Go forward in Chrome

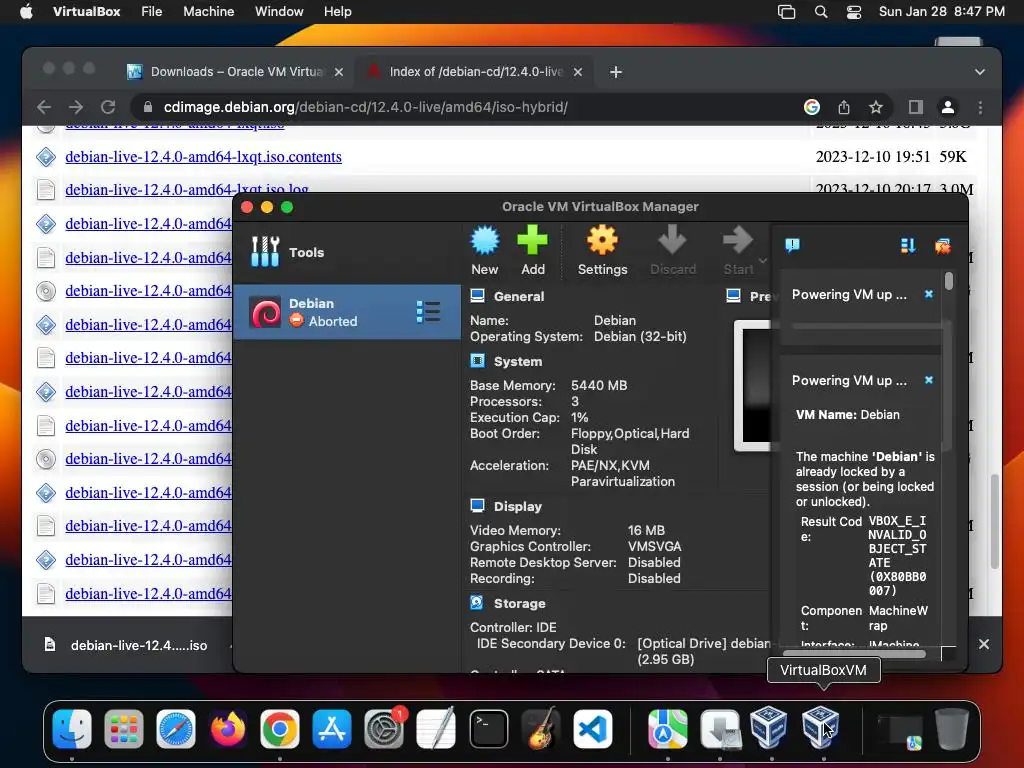76,107
